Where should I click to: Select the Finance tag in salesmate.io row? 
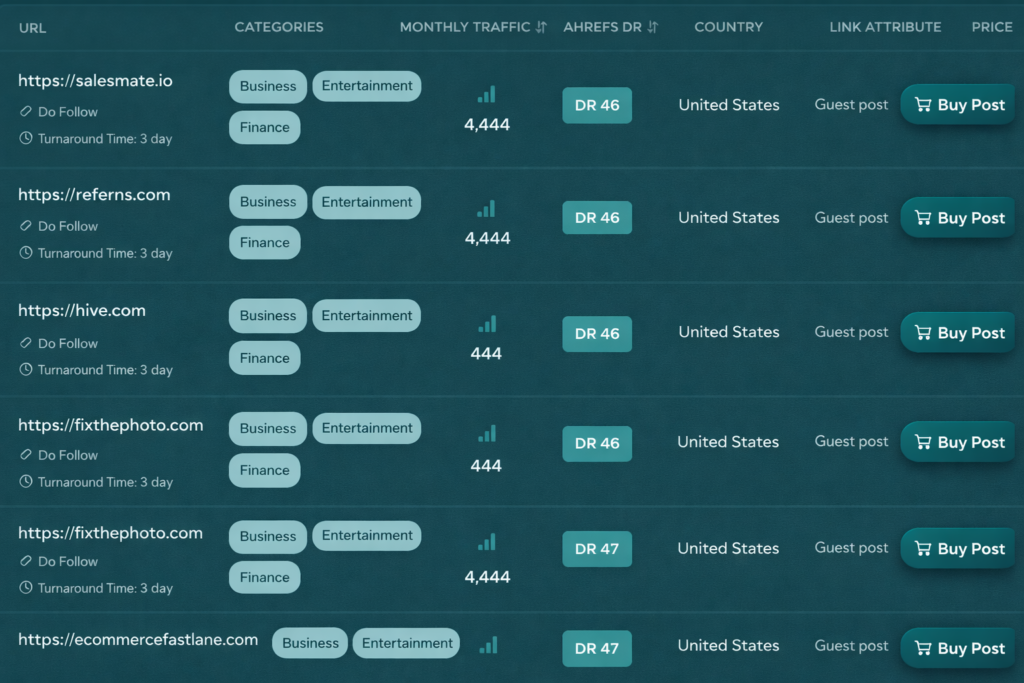264,127
